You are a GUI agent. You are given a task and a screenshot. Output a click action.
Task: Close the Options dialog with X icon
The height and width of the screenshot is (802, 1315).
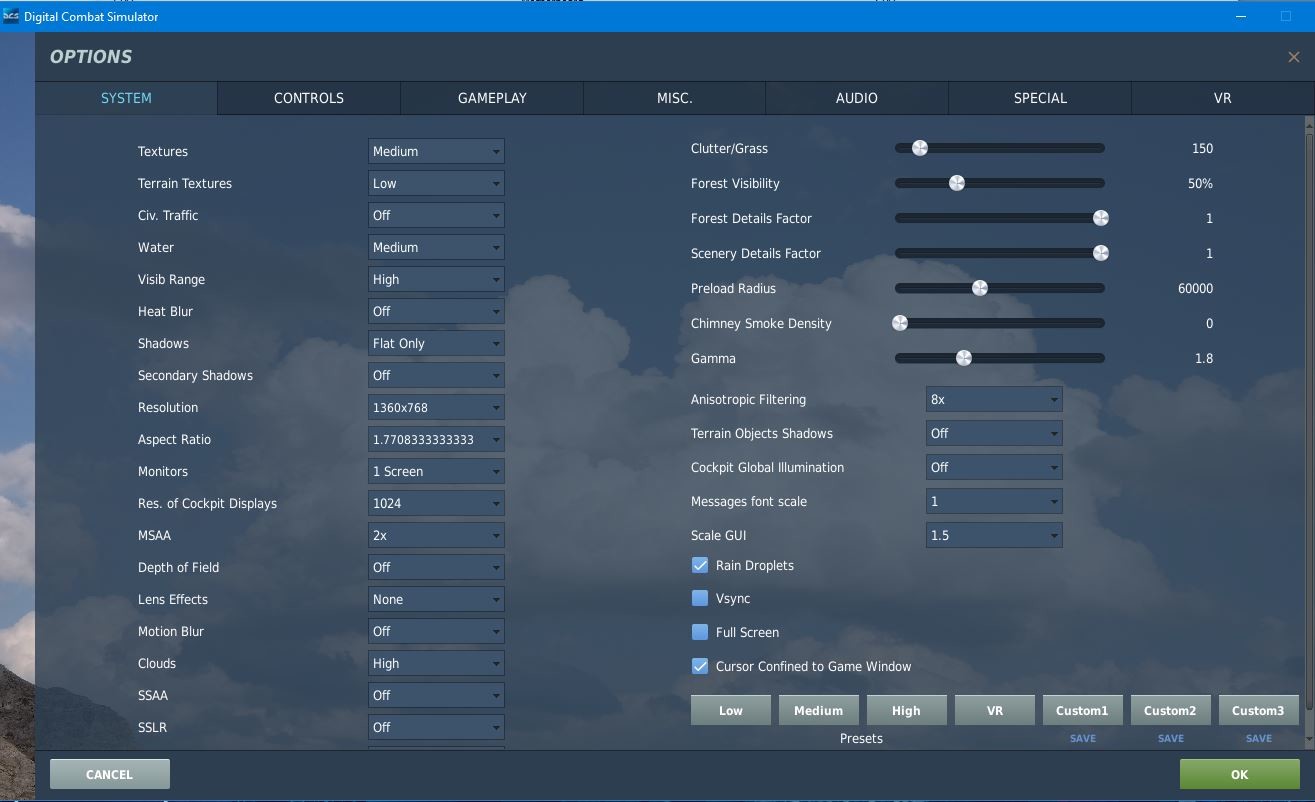point(1293,57)
